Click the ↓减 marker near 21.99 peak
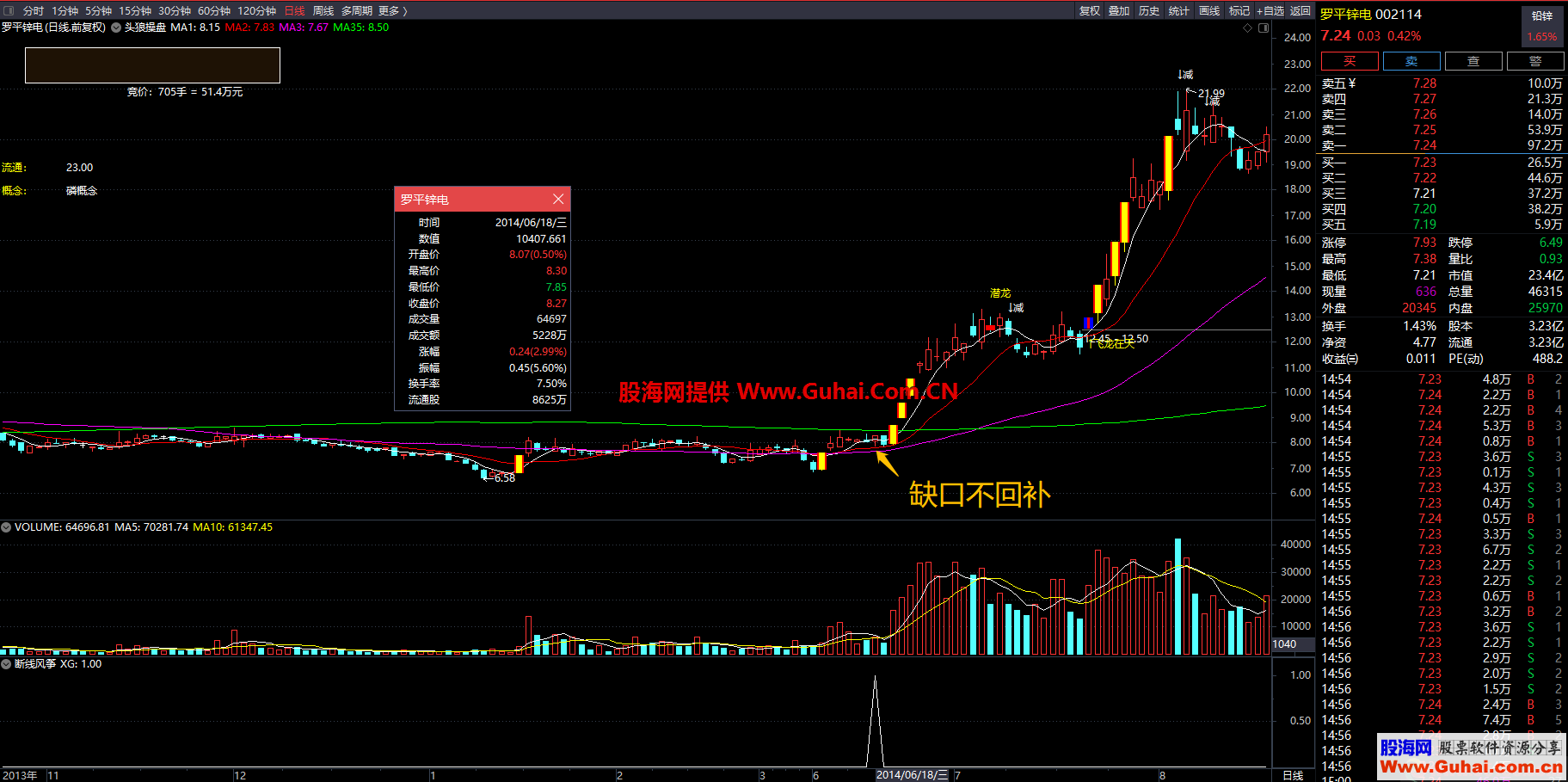The width and height of the screenshot is (1568, 782). click(x=1185, y=75)
